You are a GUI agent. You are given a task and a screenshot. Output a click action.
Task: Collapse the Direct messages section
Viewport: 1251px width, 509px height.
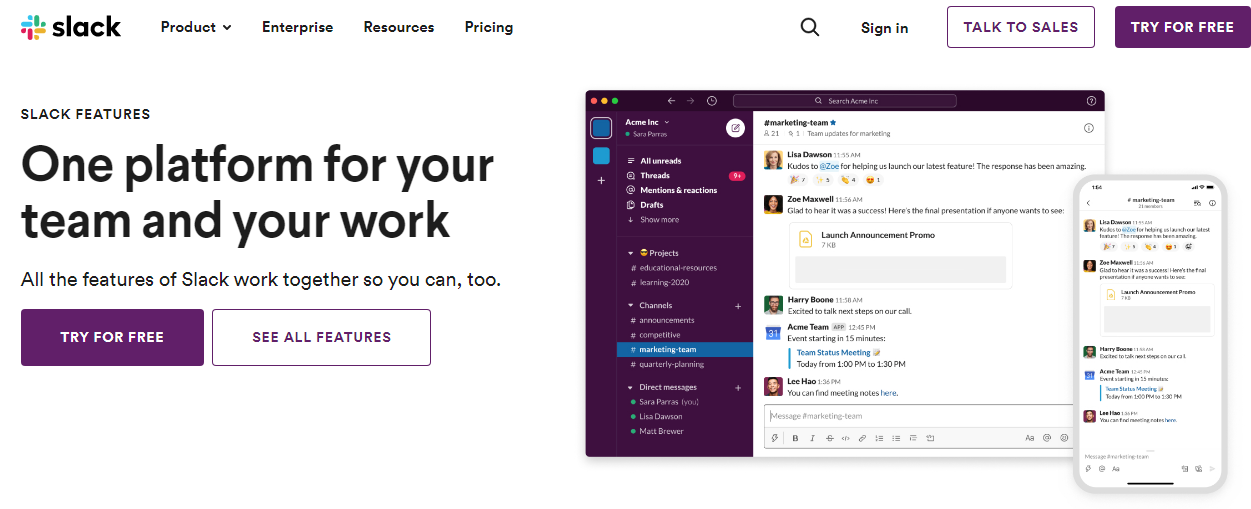630,387
